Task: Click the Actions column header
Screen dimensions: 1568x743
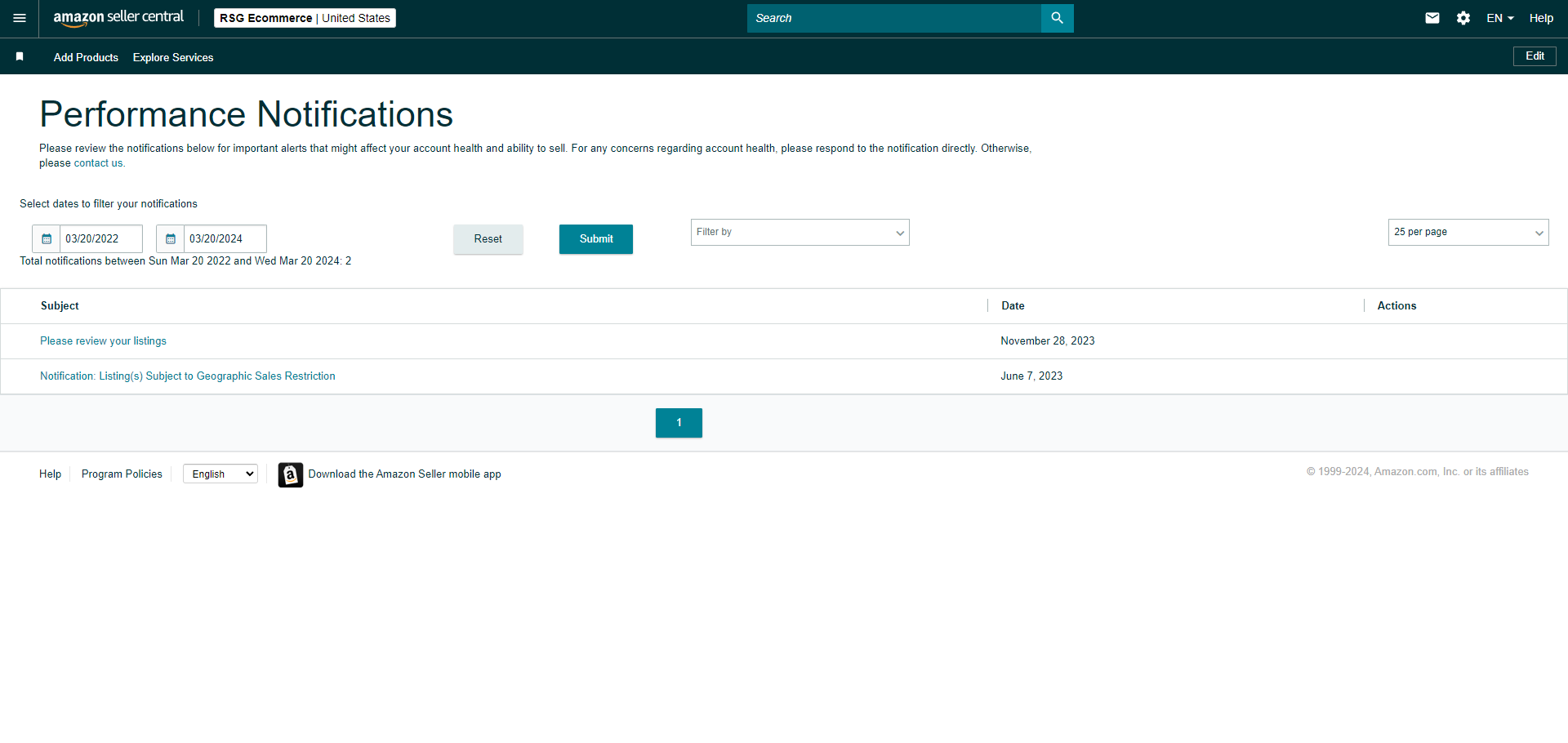Action: 1396,305
